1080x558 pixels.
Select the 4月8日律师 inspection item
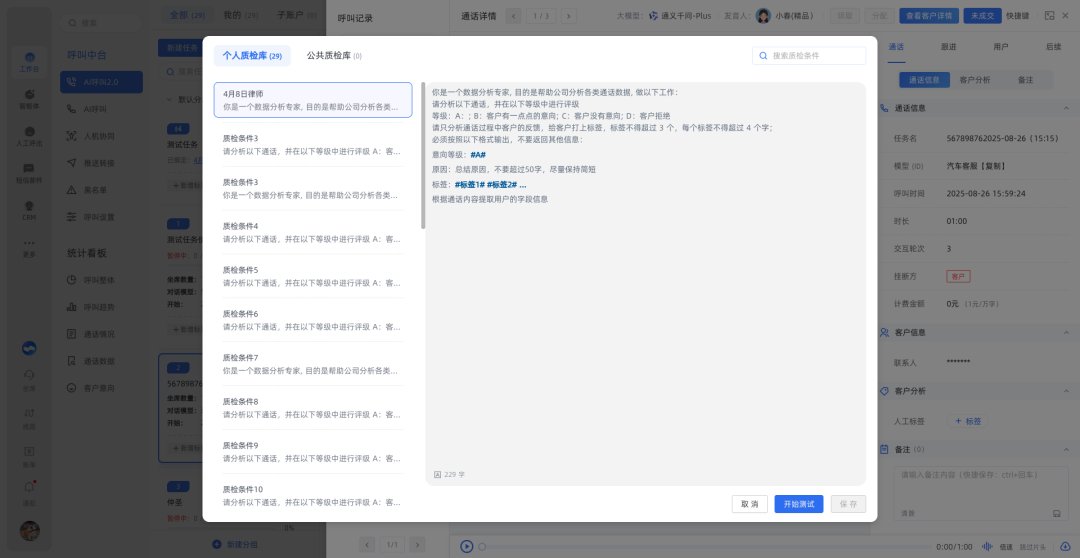312,100
